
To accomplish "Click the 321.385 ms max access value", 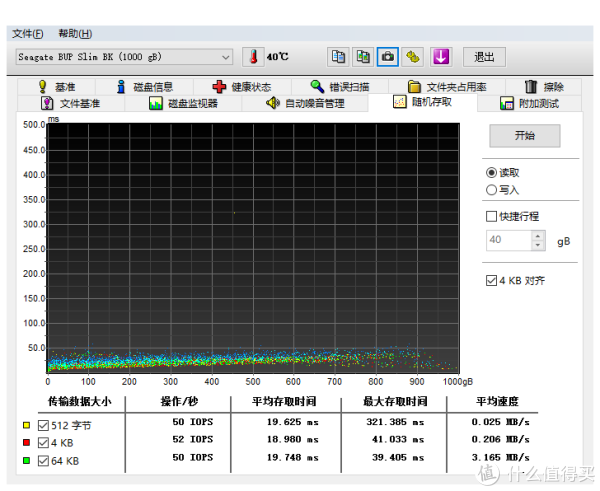I will 395,422.
